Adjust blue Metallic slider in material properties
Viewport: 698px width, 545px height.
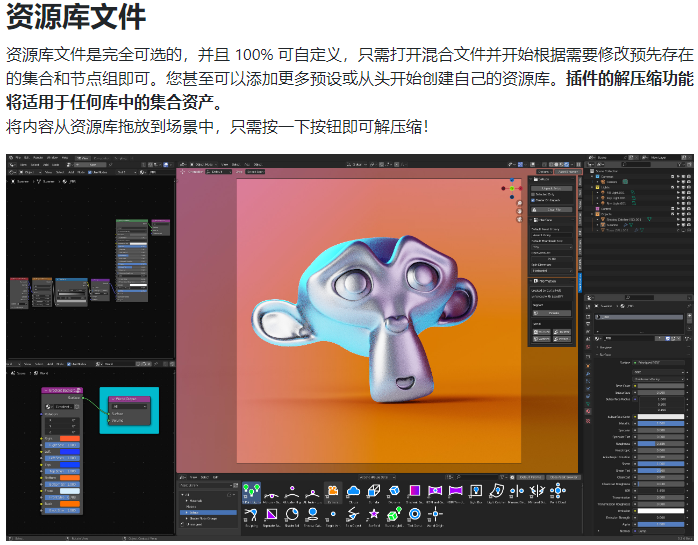(661, 423)
